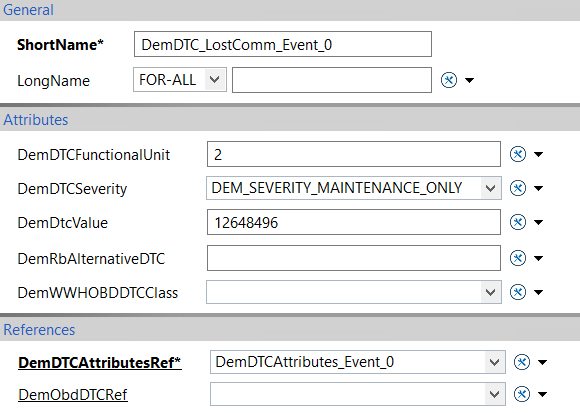Follow the DemObdDTCRef link label
Screen dimensions: 580x413
coord(73,395)
